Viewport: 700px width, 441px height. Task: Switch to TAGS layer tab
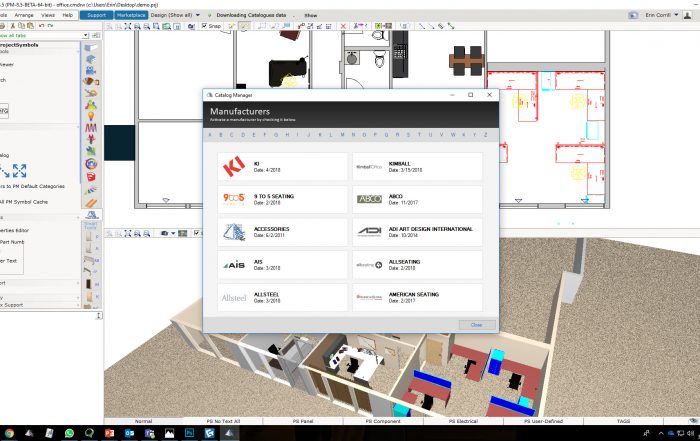[623, 421]
